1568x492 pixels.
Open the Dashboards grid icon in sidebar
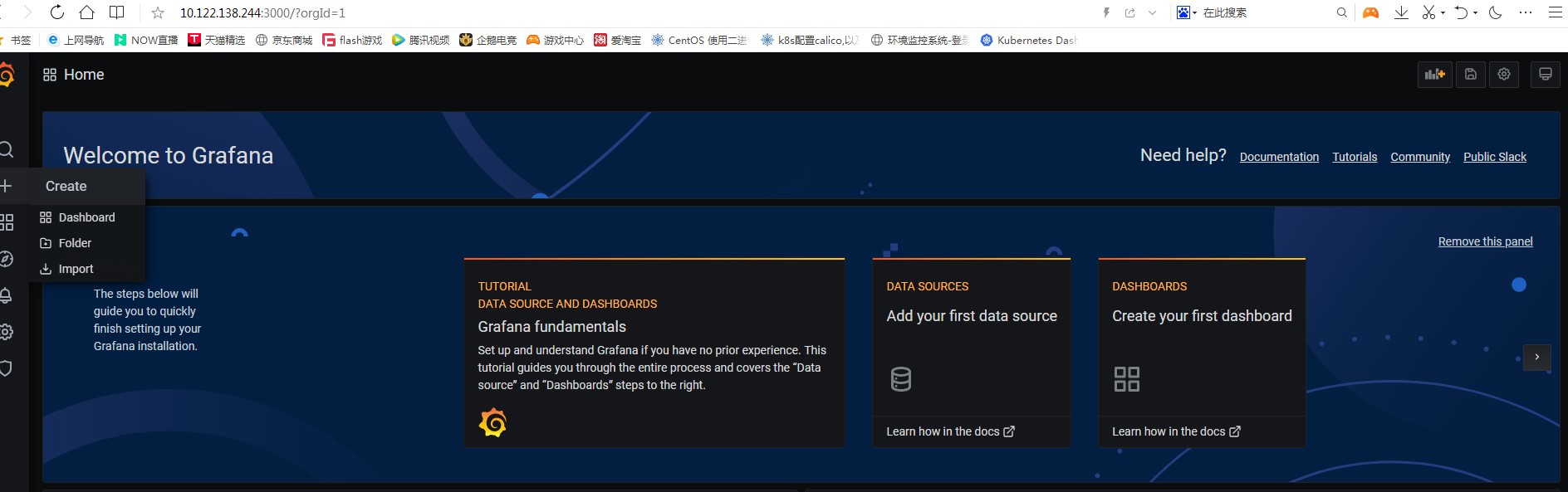[x=7, y=222]
